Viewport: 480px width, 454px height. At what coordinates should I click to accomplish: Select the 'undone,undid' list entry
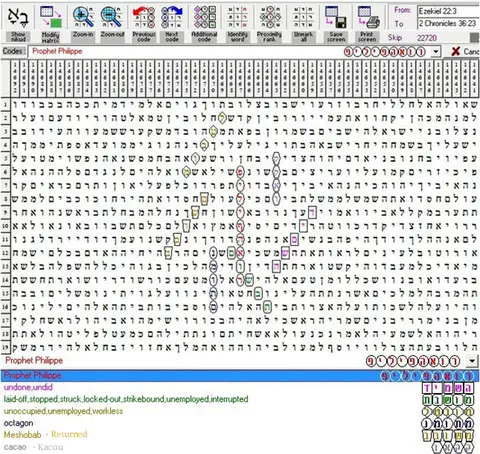tap(28, 387)
